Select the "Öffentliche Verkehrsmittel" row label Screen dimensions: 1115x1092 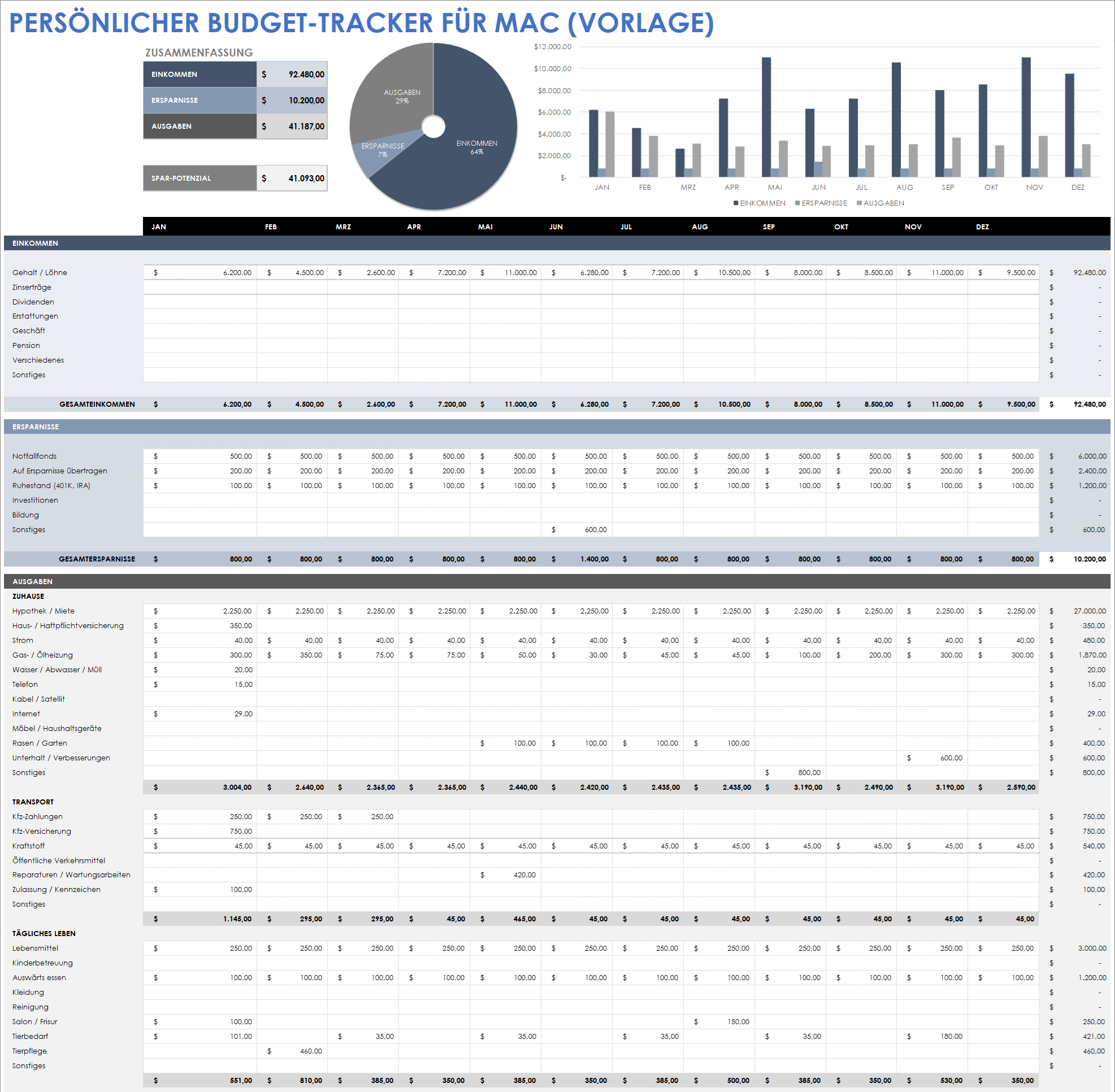[59, 861]
